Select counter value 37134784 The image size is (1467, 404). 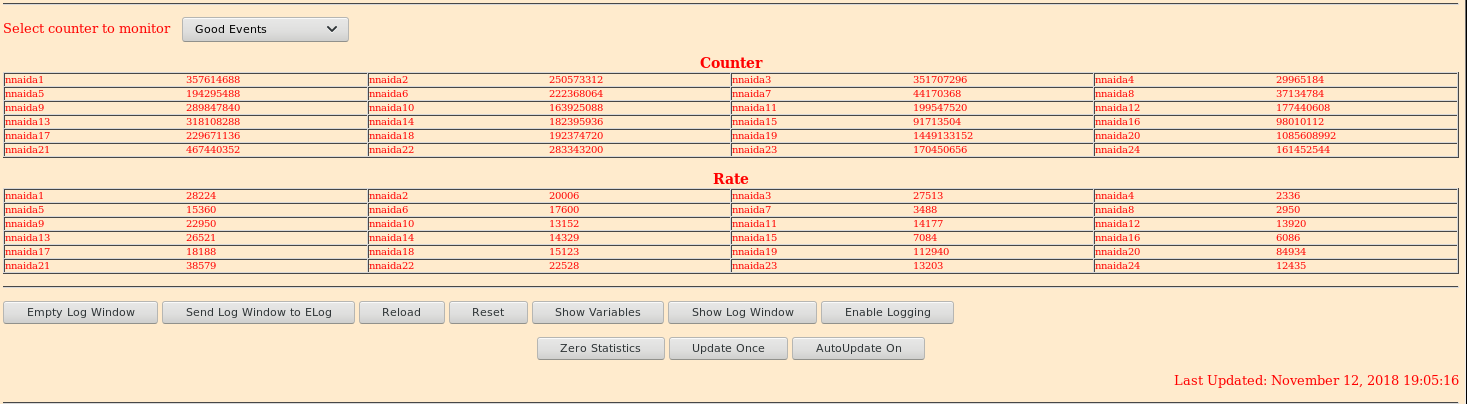[1300, 94]
